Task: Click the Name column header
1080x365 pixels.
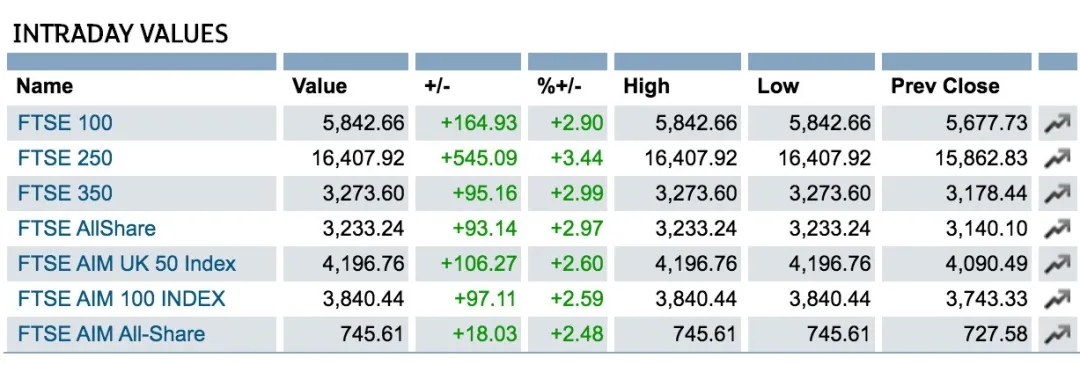Action: pyautogui.click(x=44, y=86)
